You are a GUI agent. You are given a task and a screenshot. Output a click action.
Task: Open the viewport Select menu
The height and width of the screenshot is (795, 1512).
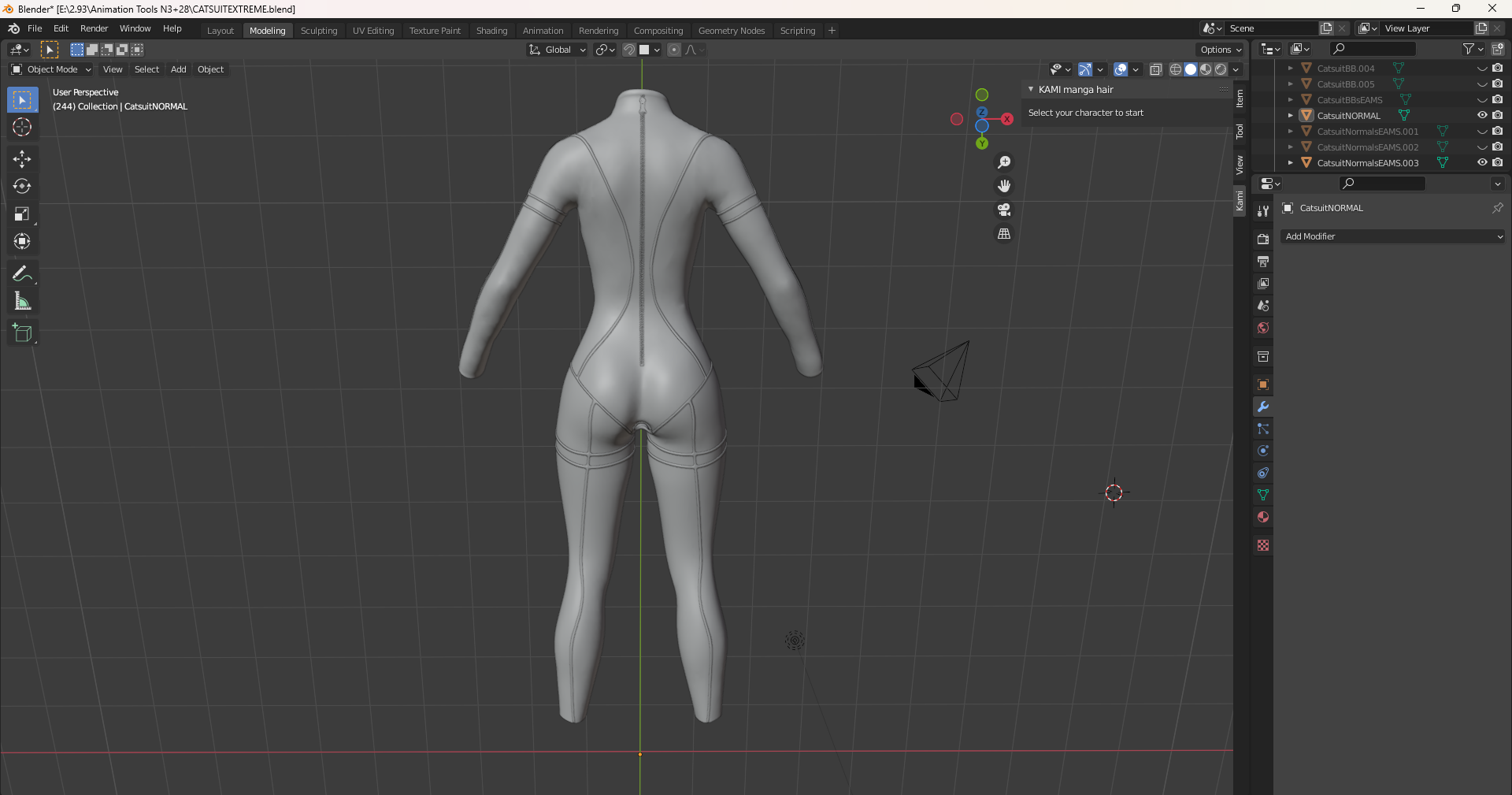146,69
